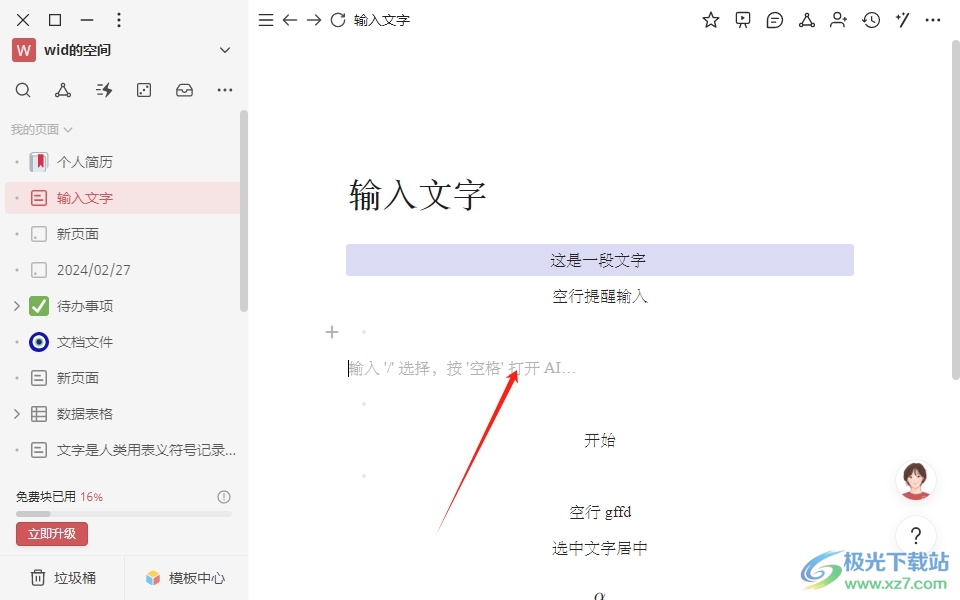Click the sidebar vertical scrollbar
This screenshot has width=960, height=600.
tap(244, 211)
